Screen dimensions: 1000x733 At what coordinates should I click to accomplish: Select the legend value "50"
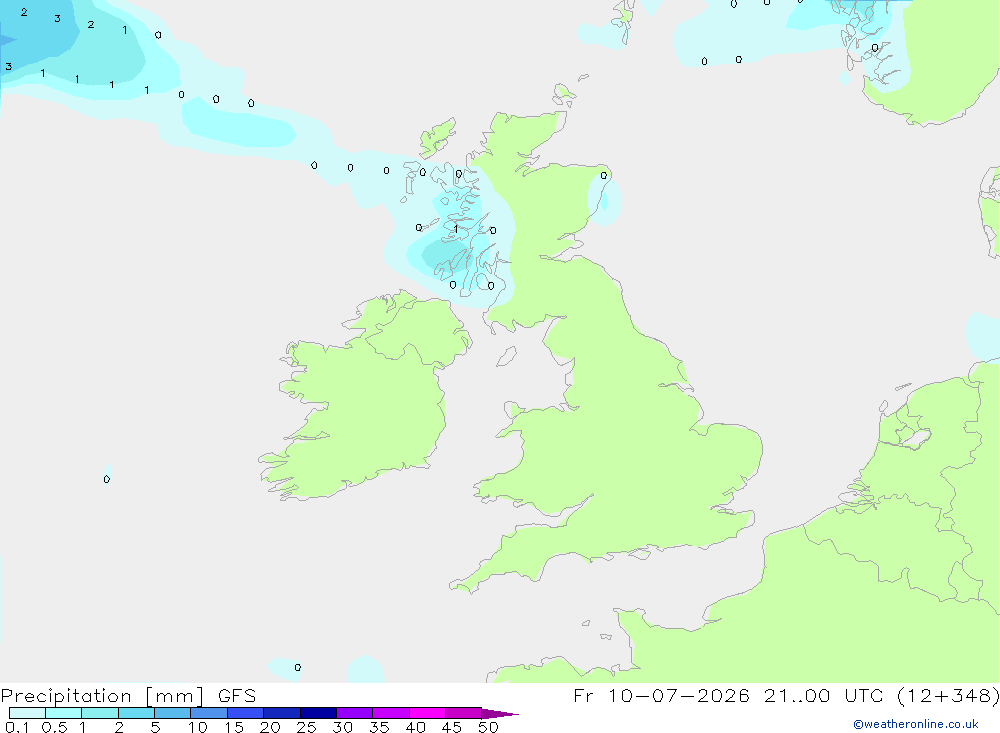click(x=488, y=727)
